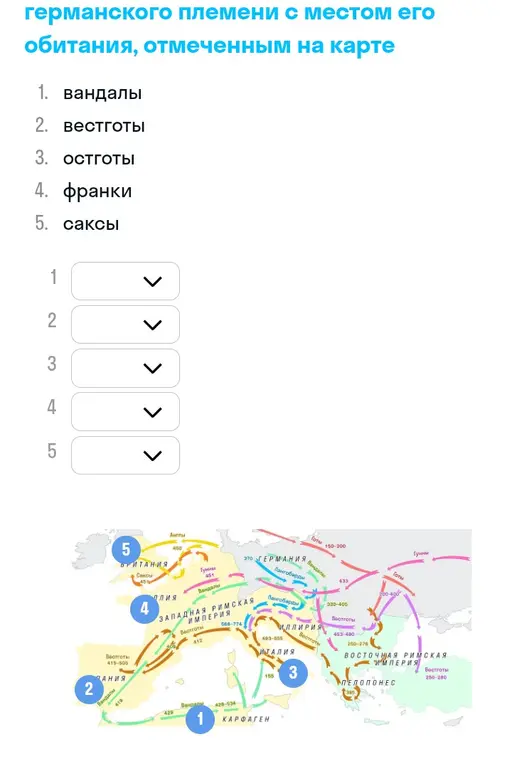The image size is (512, 762).
Task: Expand the dropdown for row 5
Action: (125, 455)
